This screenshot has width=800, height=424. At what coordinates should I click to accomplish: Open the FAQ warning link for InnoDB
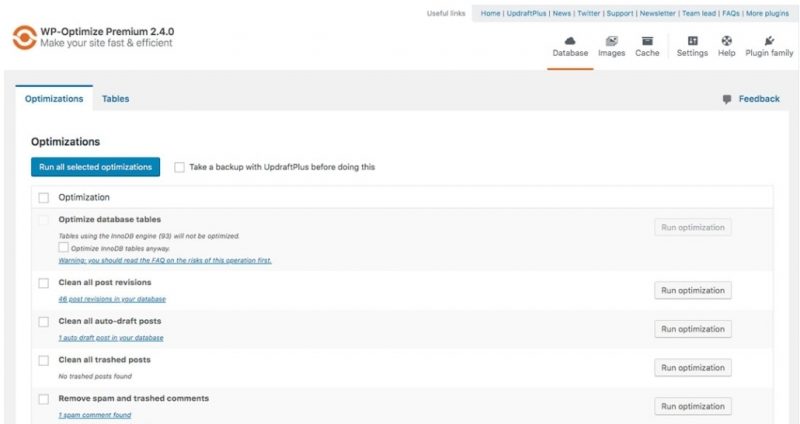pyautogui.click(x=164, y=260)
